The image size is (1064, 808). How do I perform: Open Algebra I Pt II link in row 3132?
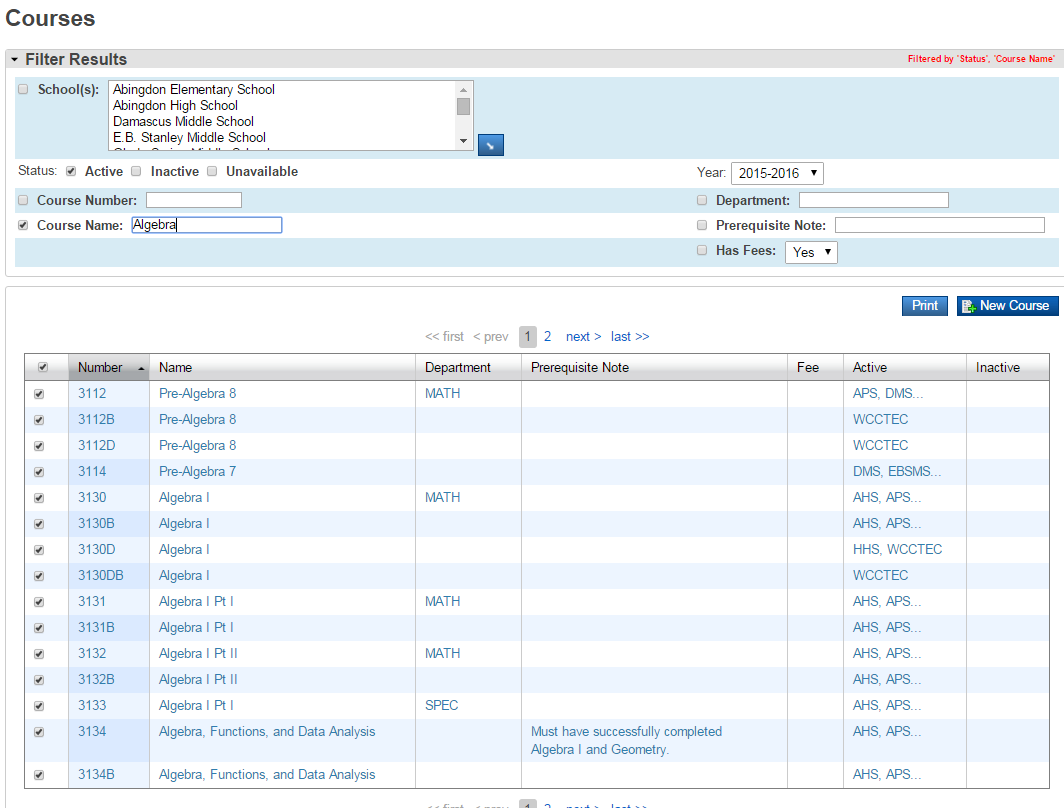click(198, 653)
